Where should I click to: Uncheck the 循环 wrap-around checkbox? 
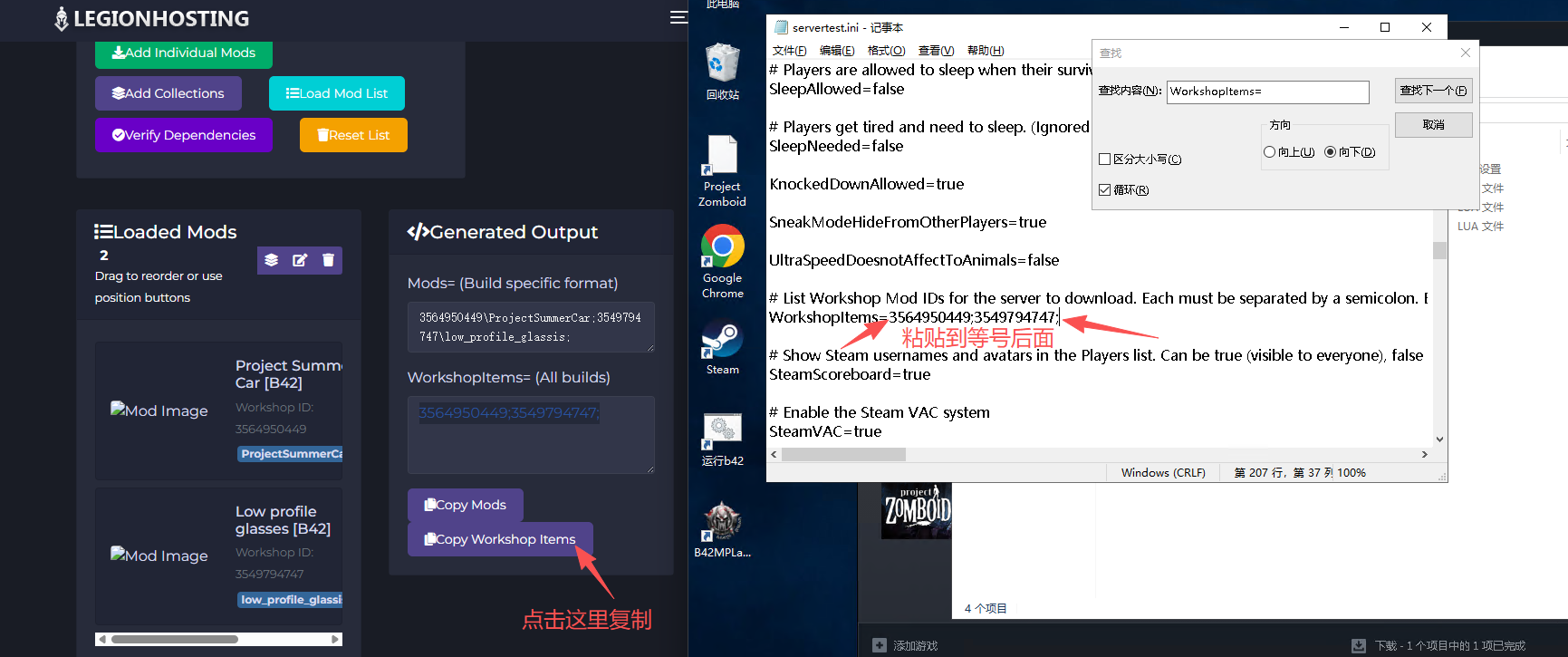[x=1105, y=190]
